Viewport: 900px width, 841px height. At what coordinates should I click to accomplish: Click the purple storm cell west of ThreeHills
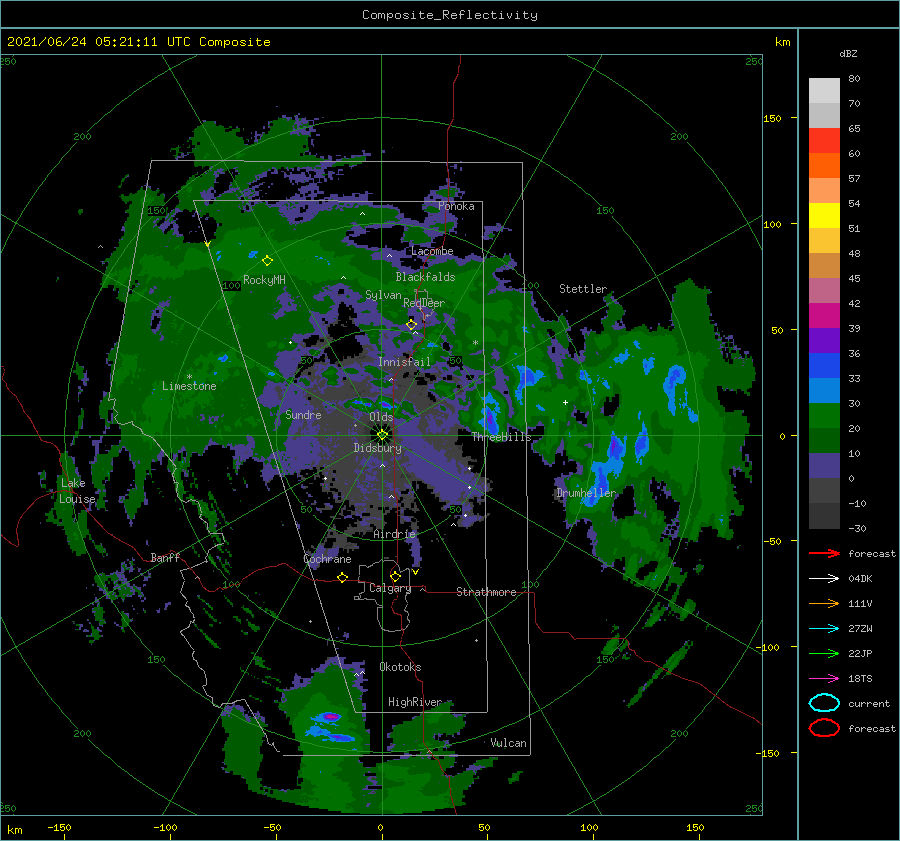tap(490, 418)
